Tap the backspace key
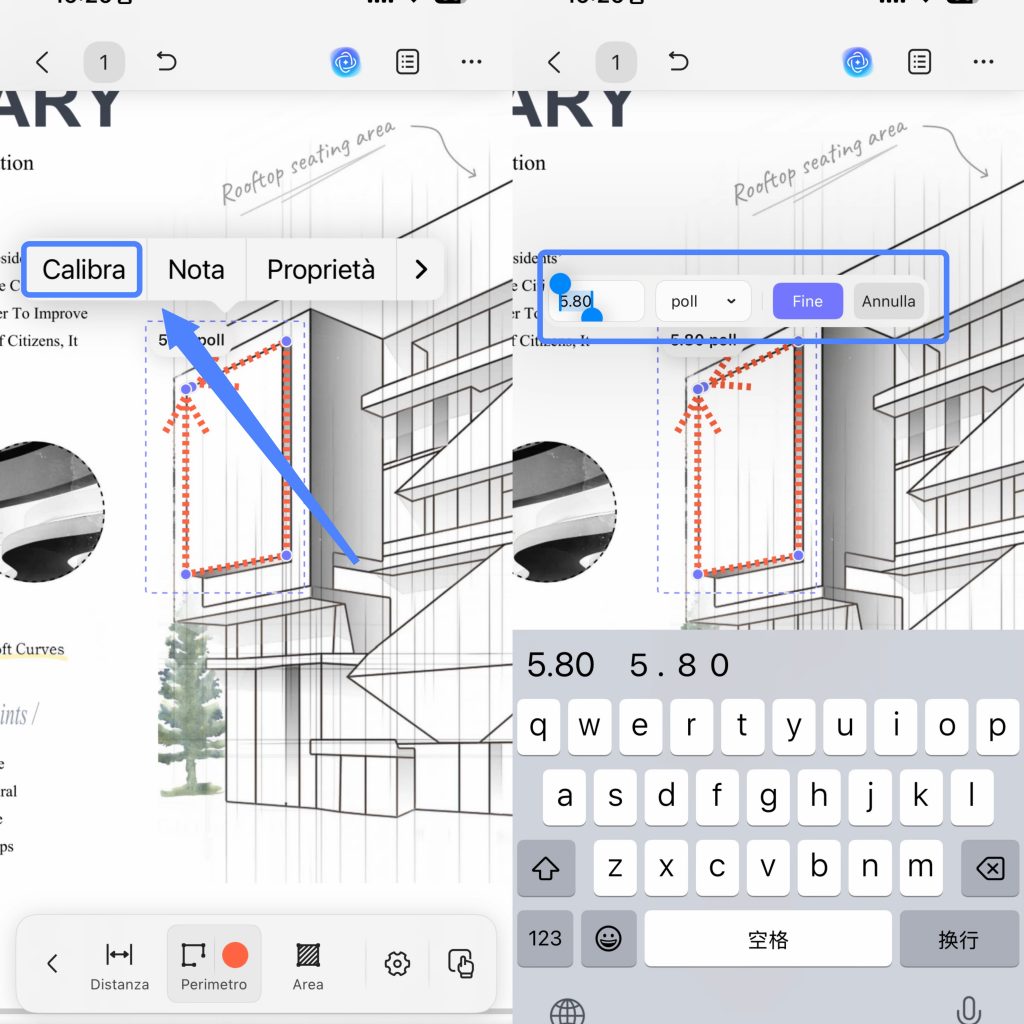 [x=990, y=868]
